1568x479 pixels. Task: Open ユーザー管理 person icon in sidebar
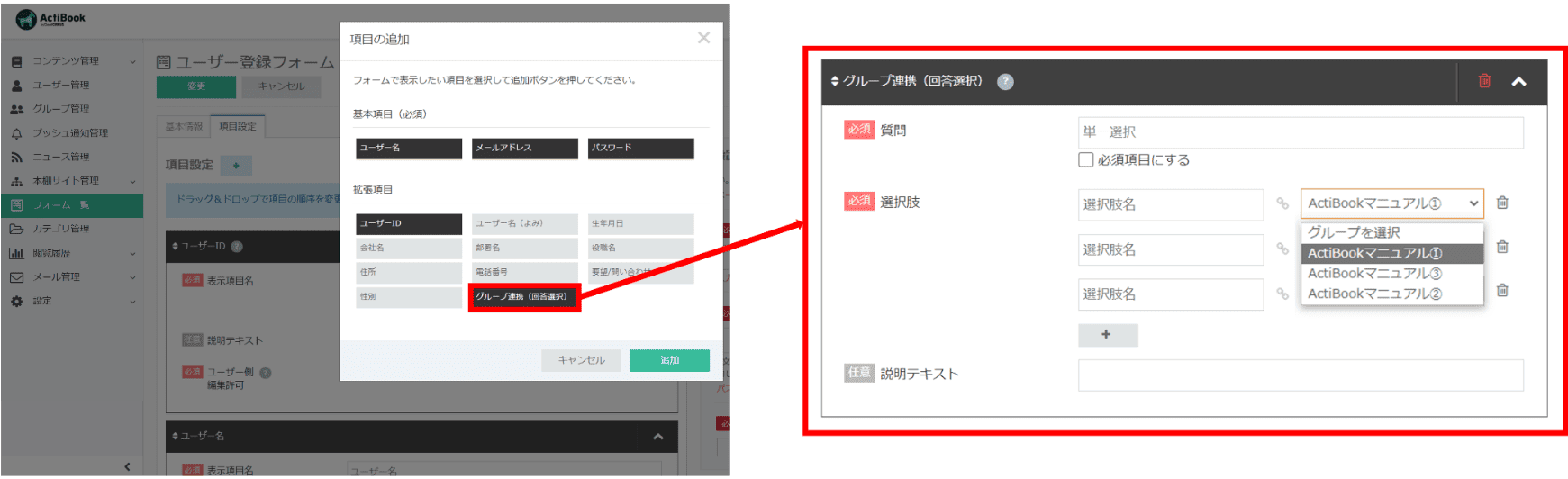pyautogui.click(x=16, y=86)
